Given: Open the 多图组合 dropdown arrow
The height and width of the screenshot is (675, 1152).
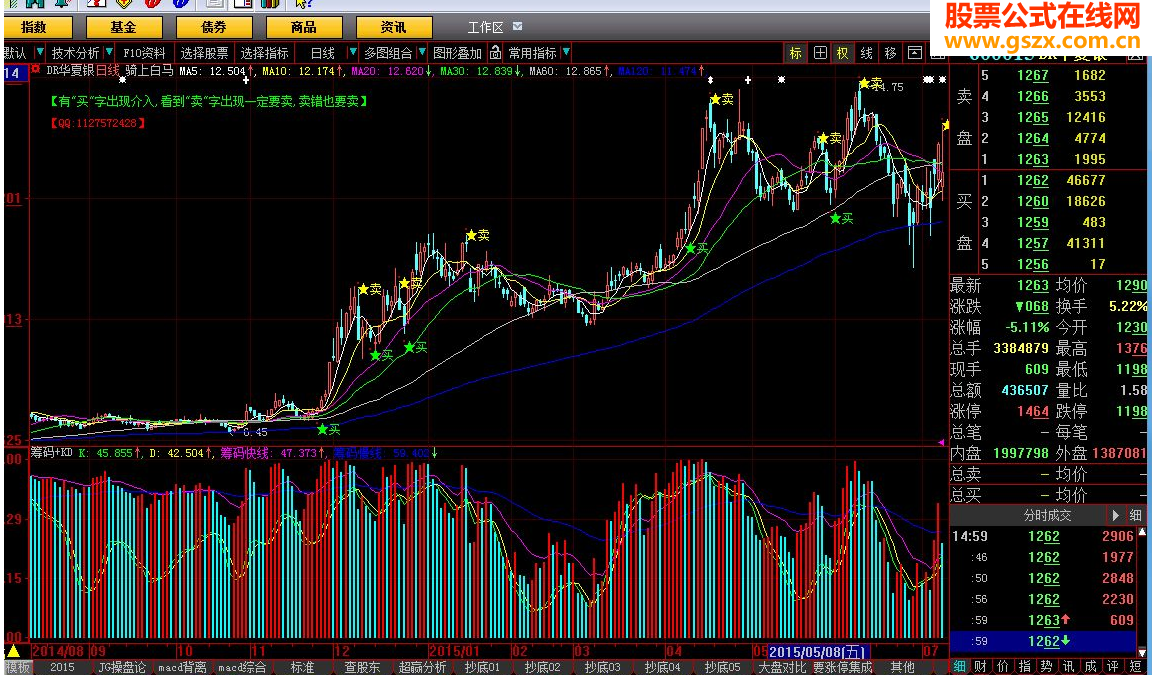Looking at the screenshot, I should 422,52.
